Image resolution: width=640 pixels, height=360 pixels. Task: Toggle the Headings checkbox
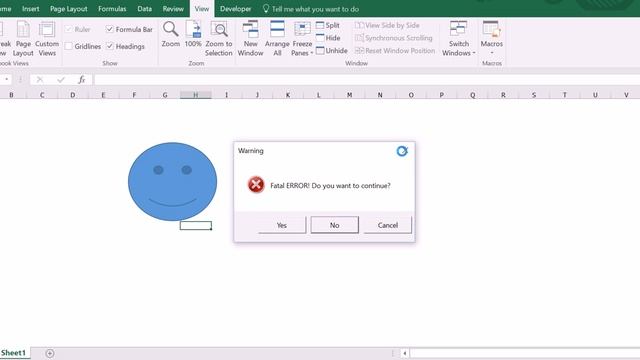point(109,46)
